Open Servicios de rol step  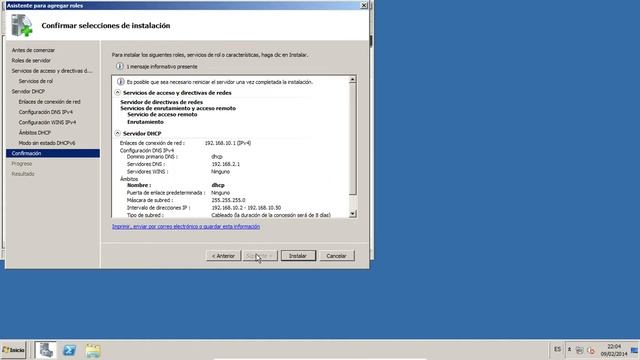click(36, 81)
